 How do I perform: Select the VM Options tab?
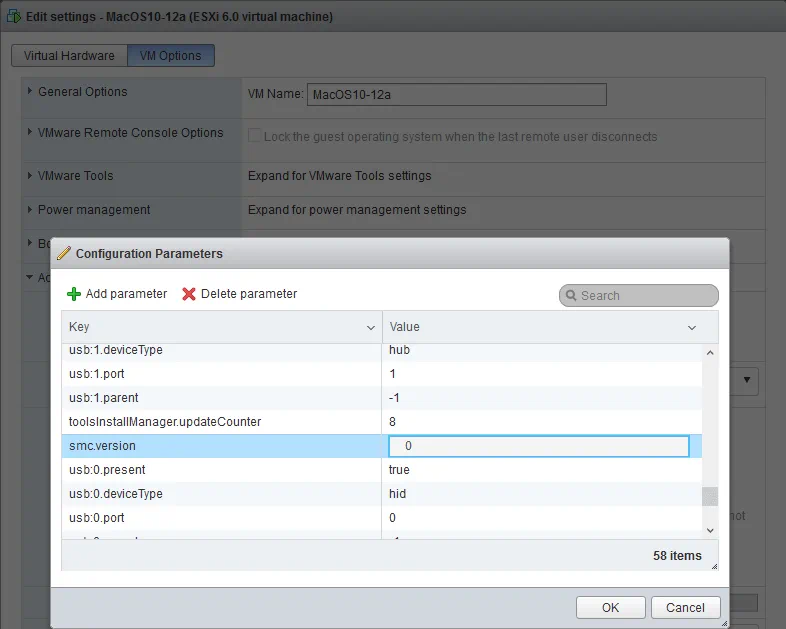click(x=170, y=56)
